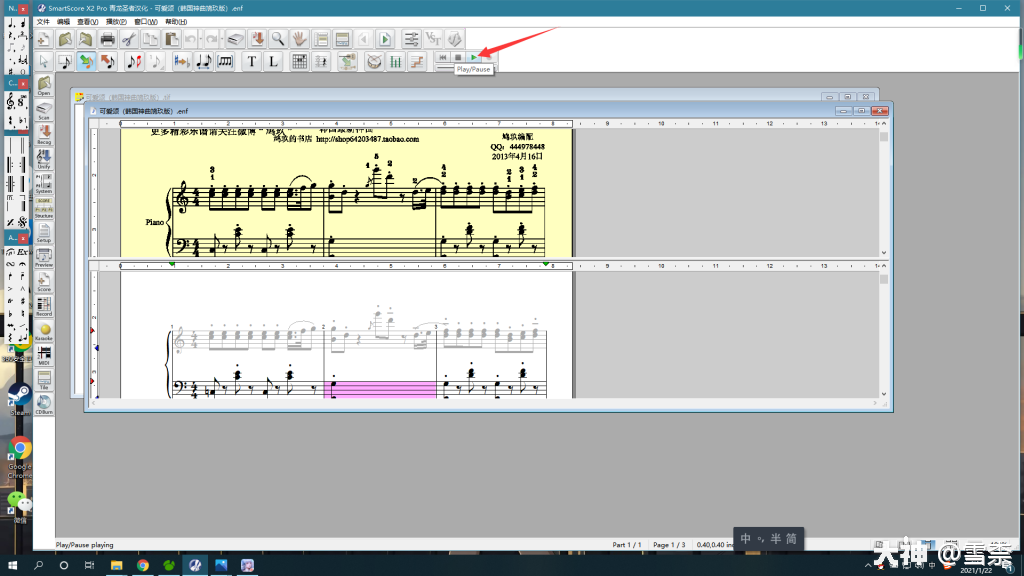1024x576 pixels.
Task: Select the arrow pointer tool
Action: coord(44,62)
